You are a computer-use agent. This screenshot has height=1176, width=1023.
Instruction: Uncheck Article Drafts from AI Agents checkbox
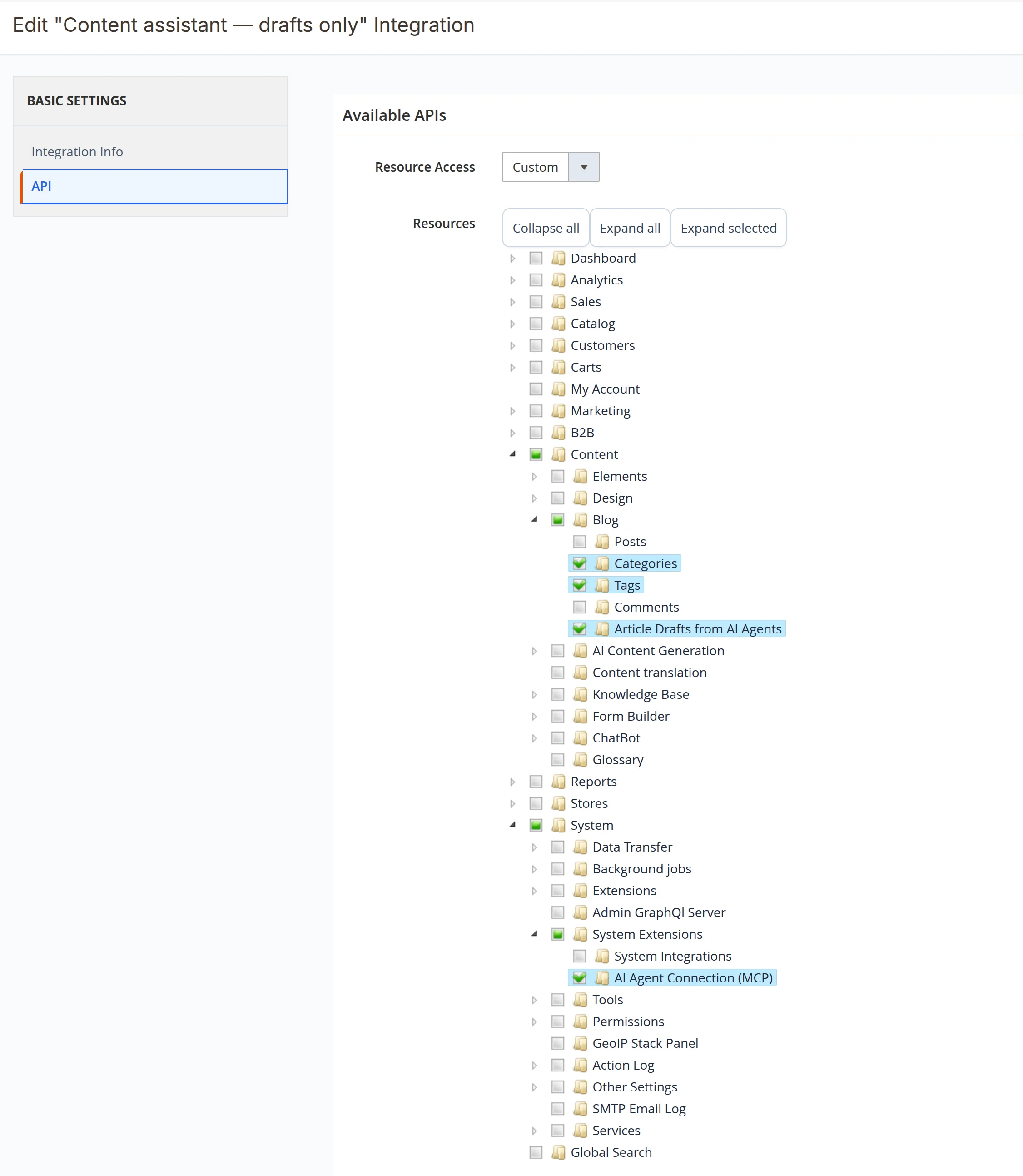(x=580, y=629)
